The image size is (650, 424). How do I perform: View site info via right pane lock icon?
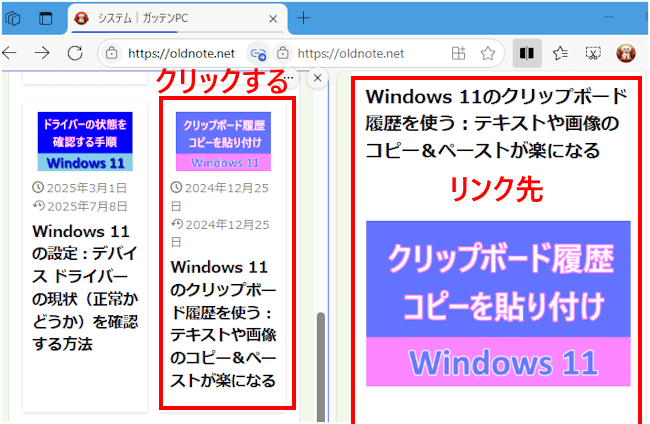[282, 53]
